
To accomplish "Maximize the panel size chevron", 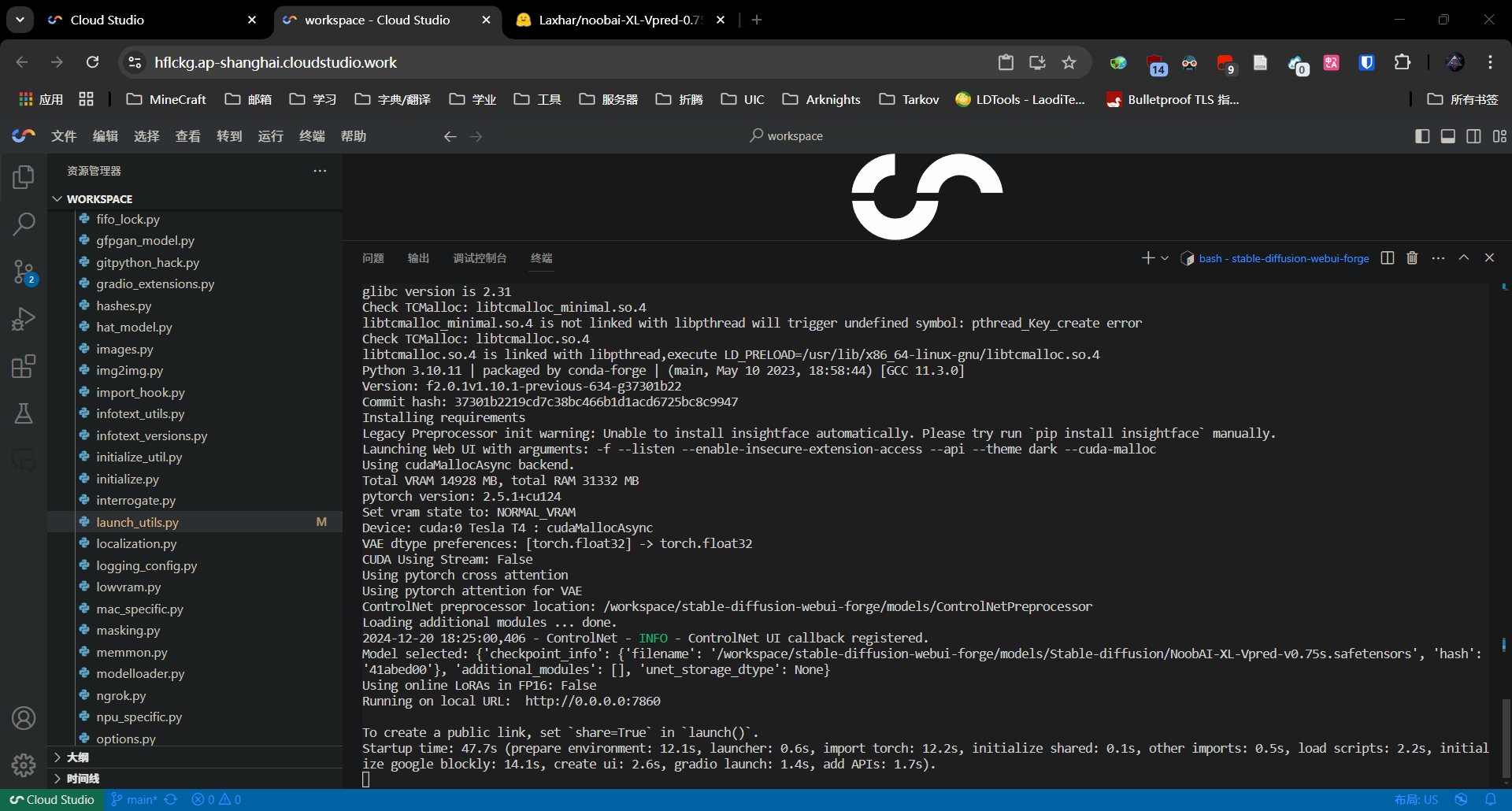I will click(x=1464, y=257).
